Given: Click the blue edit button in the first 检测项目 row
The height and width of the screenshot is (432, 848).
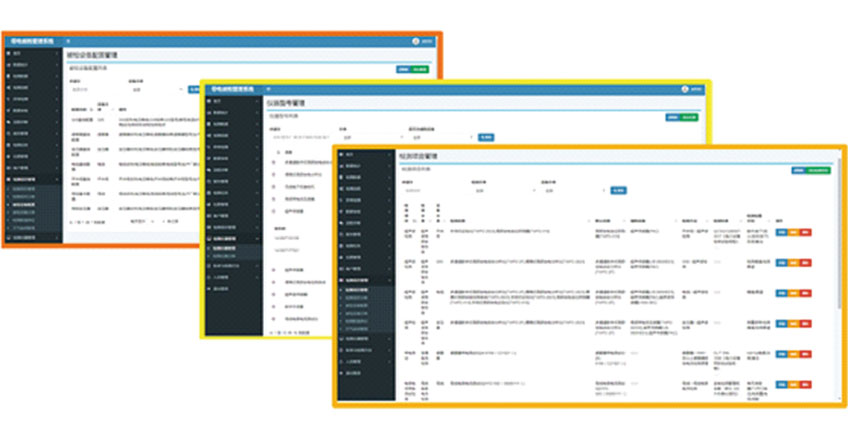Looking at the screenshot, I should pos(782,232).
